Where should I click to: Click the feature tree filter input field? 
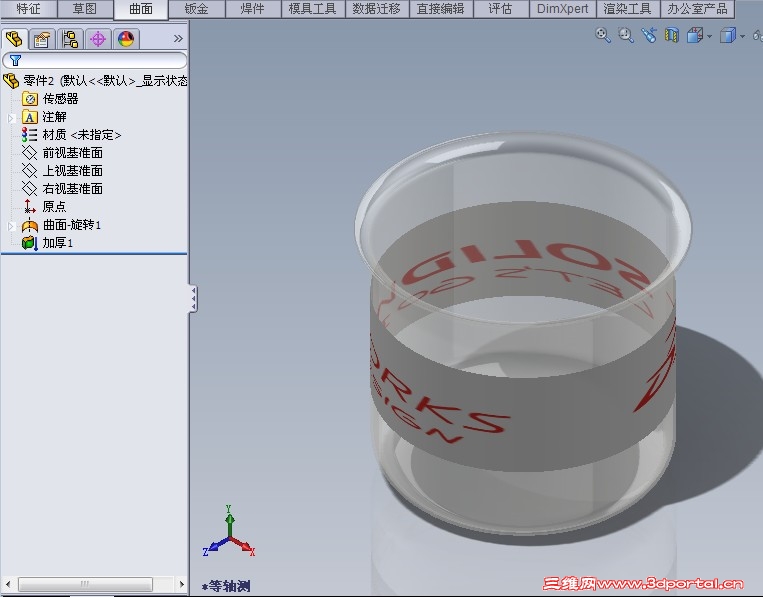94,60
